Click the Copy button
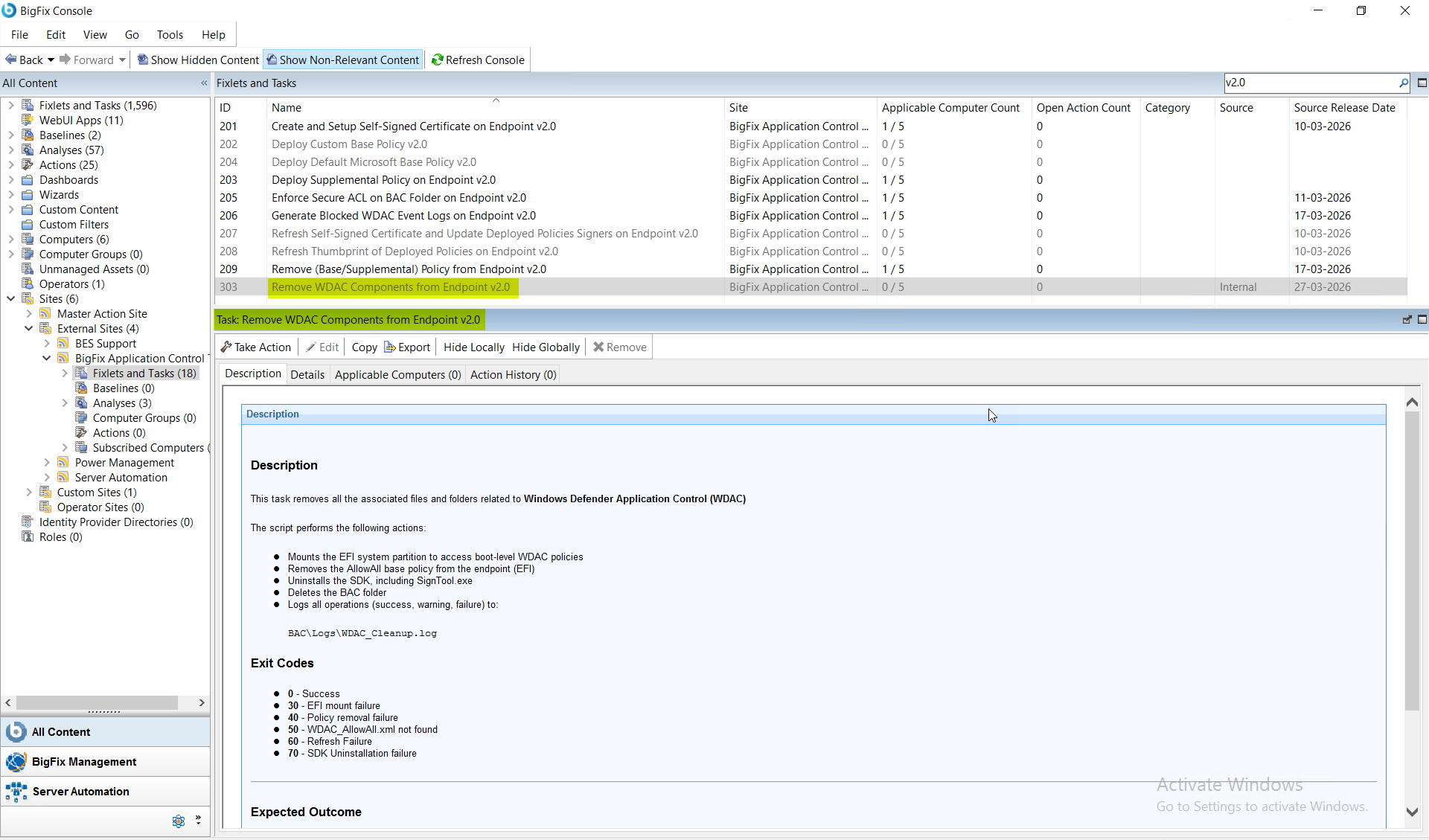Image resolution: width=1429 pixels, height=840 pixels. [x=364, y=347]
